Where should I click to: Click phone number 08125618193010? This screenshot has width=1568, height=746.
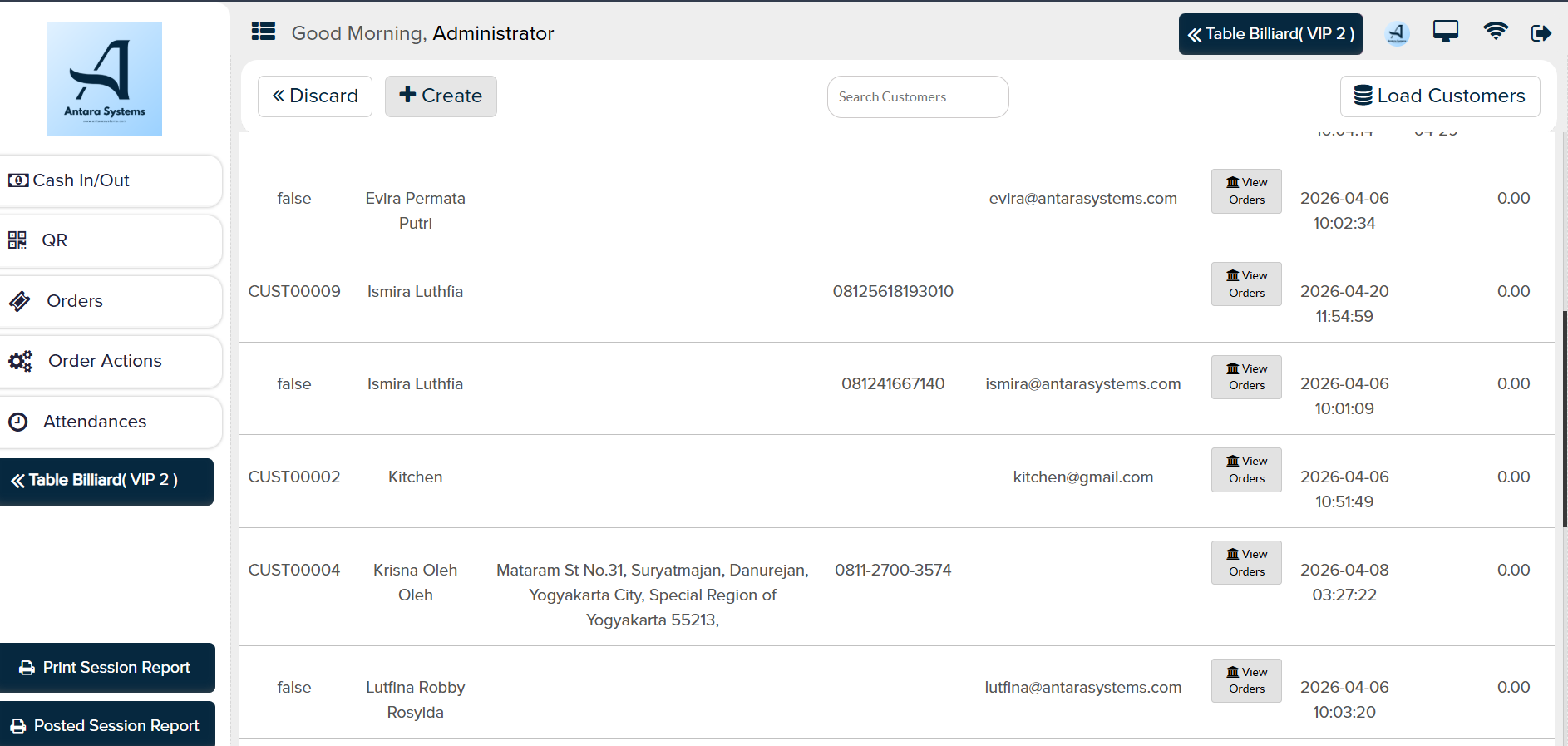[893, 292]
